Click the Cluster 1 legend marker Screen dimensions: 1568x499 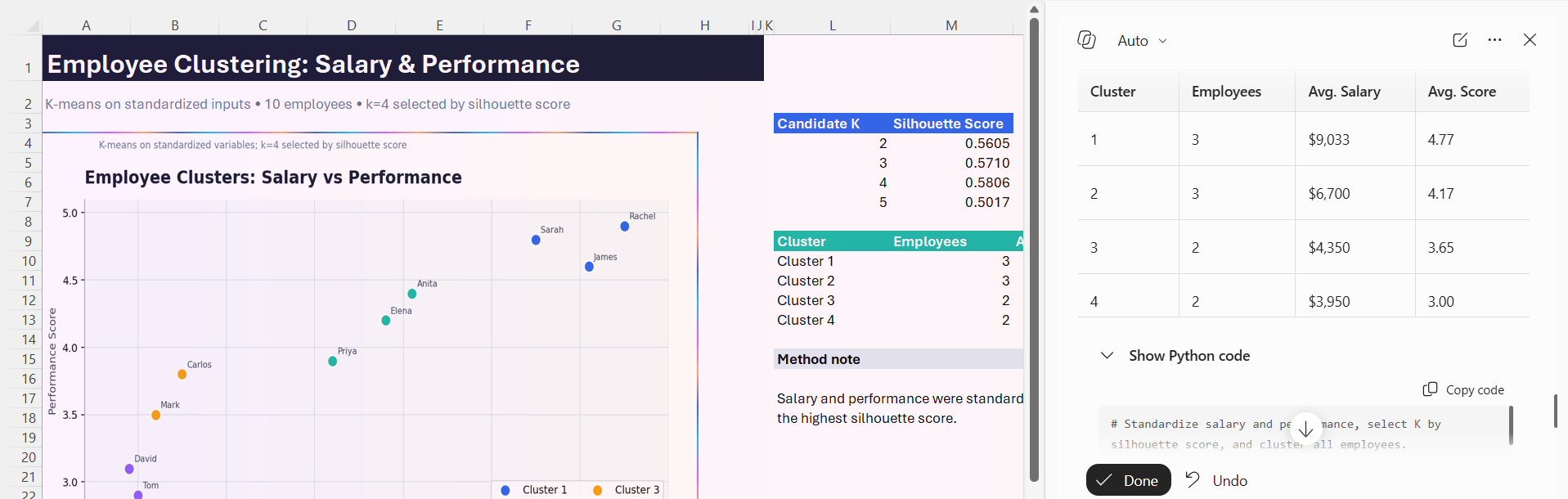[x=505, y=490]
